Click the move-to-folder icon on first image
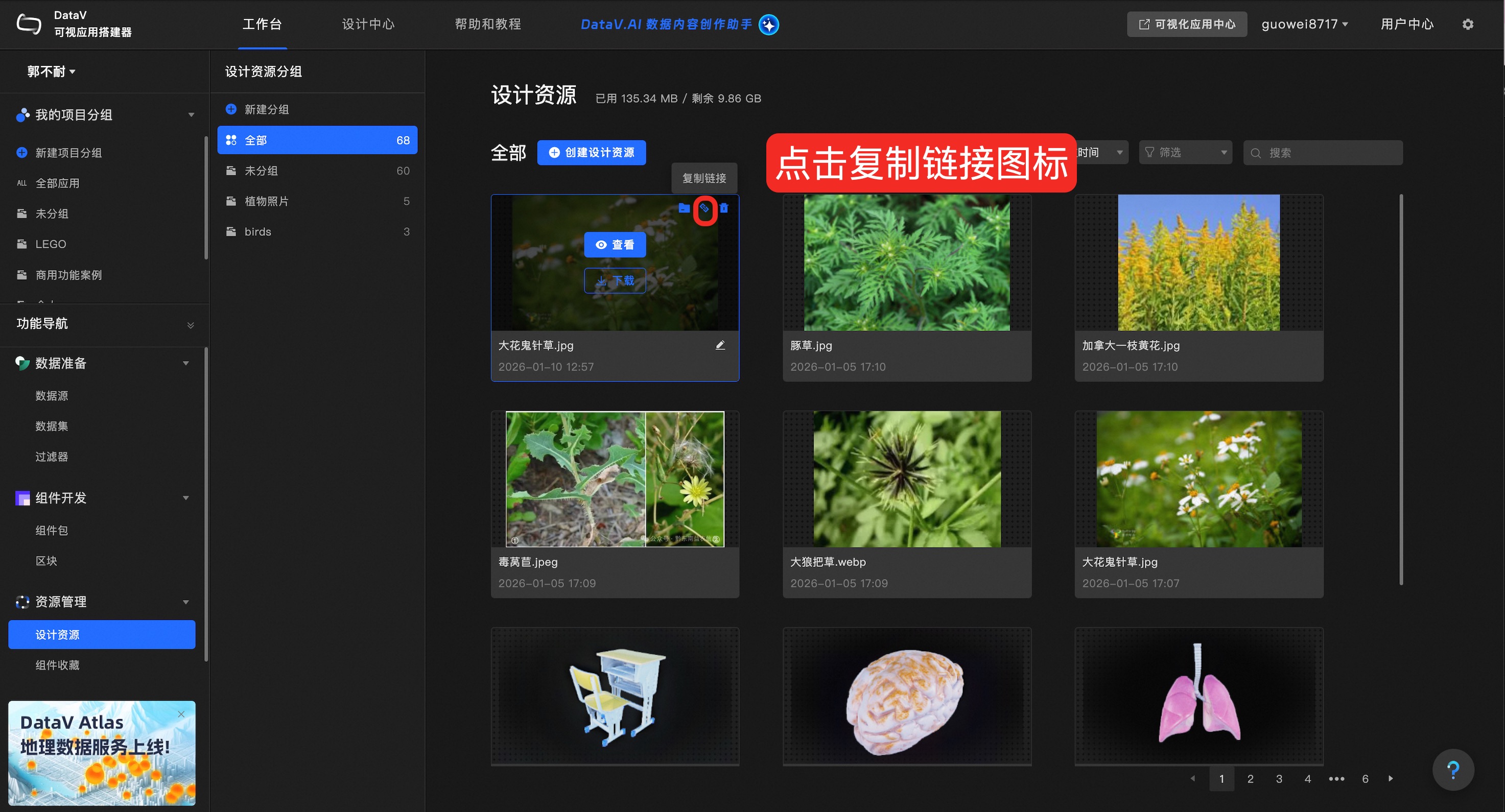Viewport: 1505px width, 812px height. (x=684, y=208)
